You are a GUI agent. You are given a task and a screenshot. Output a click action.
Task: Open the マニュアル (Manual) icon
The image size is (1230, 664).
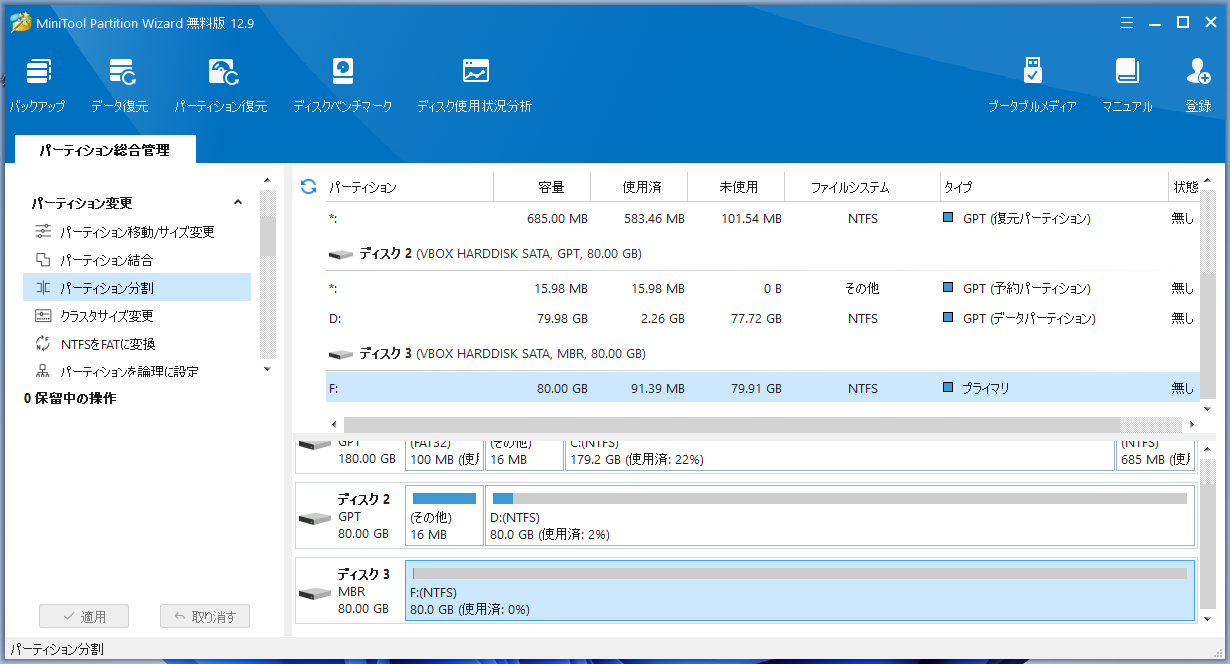click(1127, 84)
